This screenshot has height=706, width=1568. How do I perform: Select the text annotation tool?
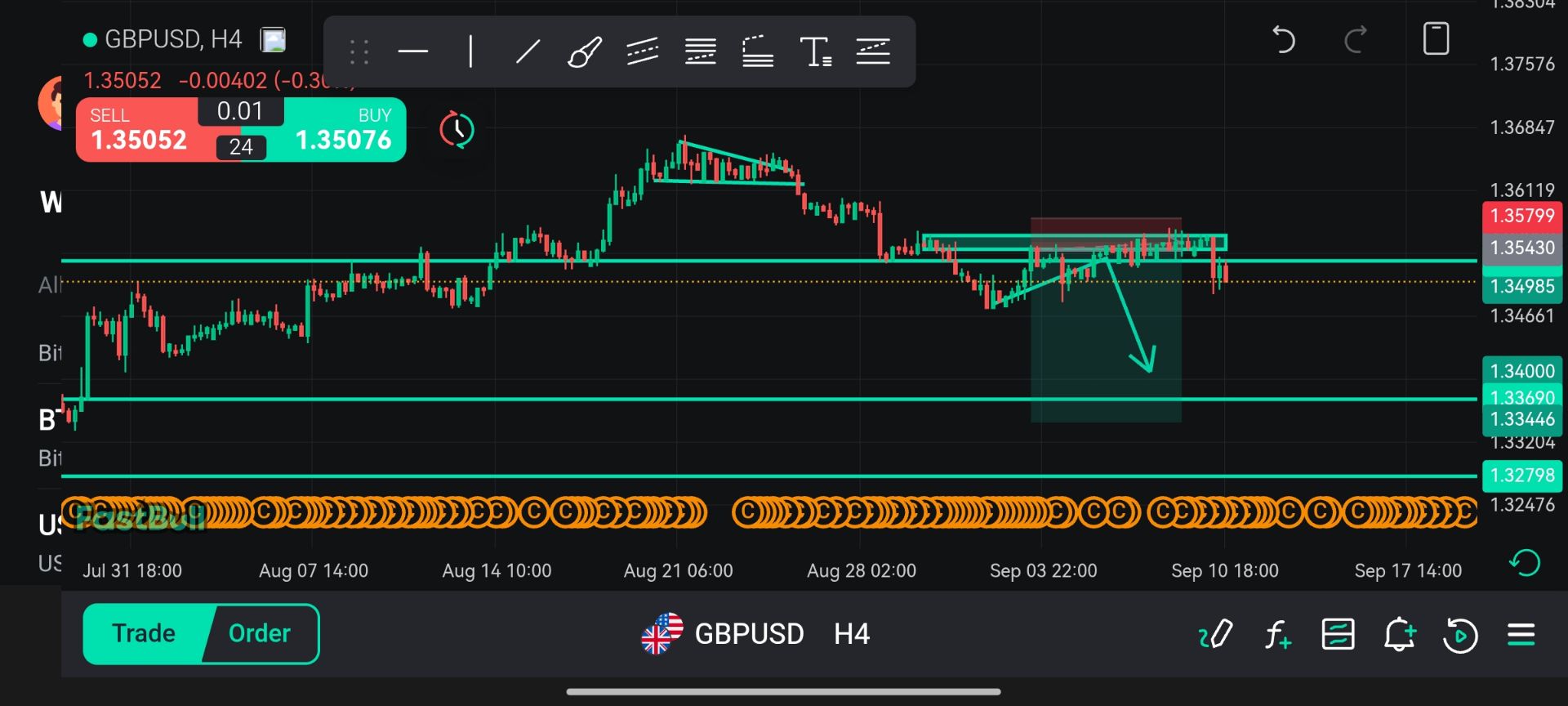[815, 51]
